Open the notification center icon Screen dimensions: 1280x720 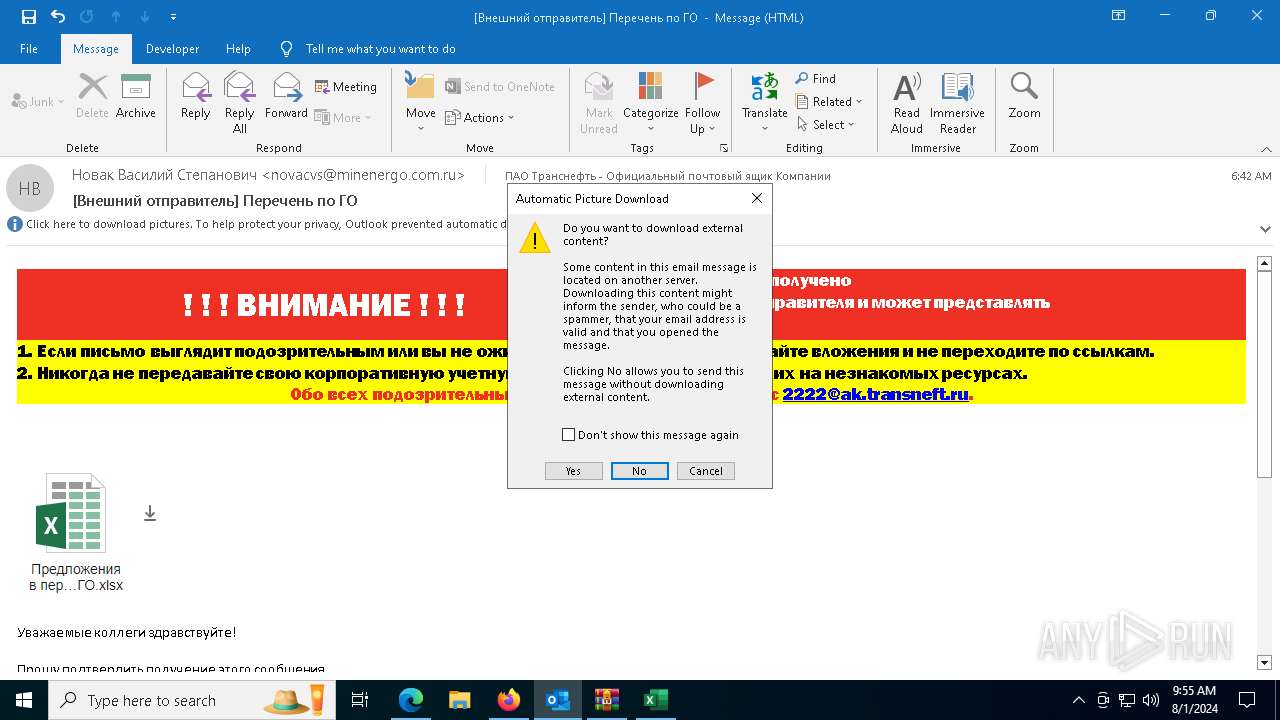[1248, 700]
